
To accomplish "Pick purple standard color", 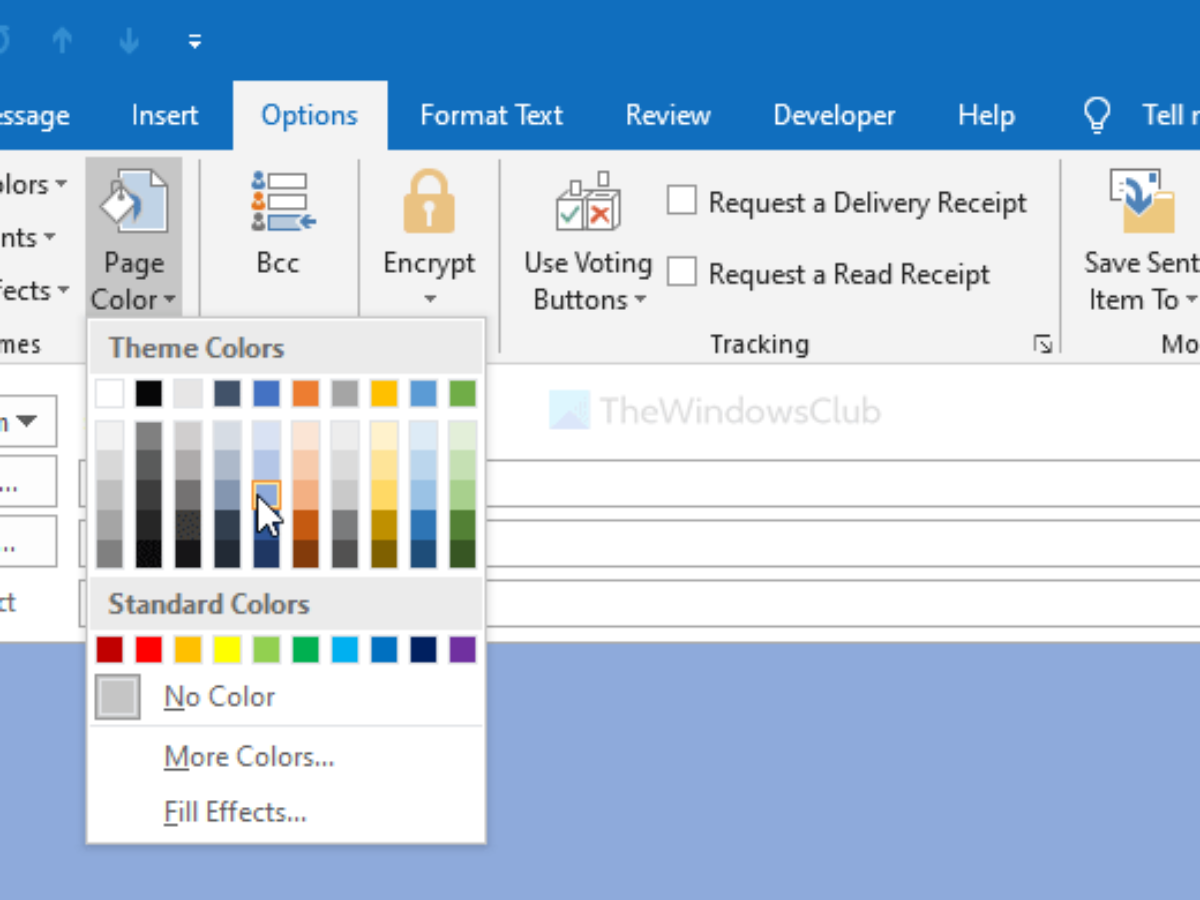I will [462, 650].
